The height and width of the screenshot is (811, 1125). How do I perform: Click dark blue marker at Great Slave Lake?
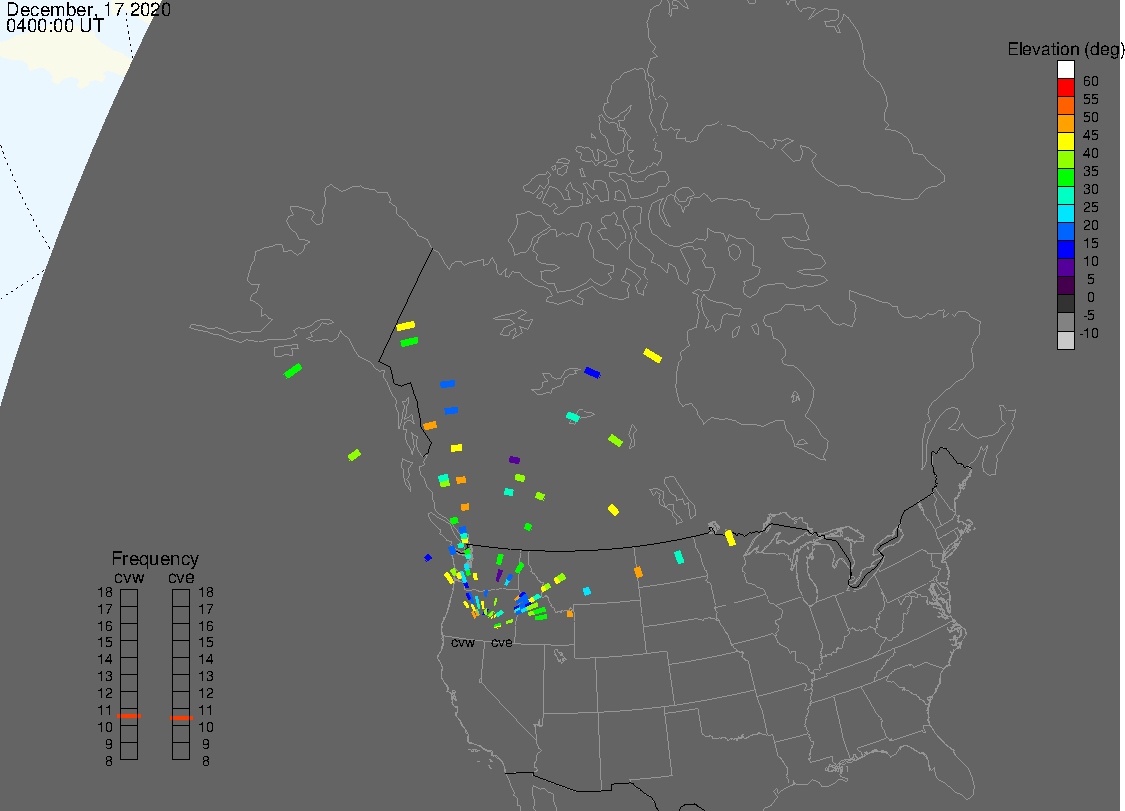click(x=592, y=372)
